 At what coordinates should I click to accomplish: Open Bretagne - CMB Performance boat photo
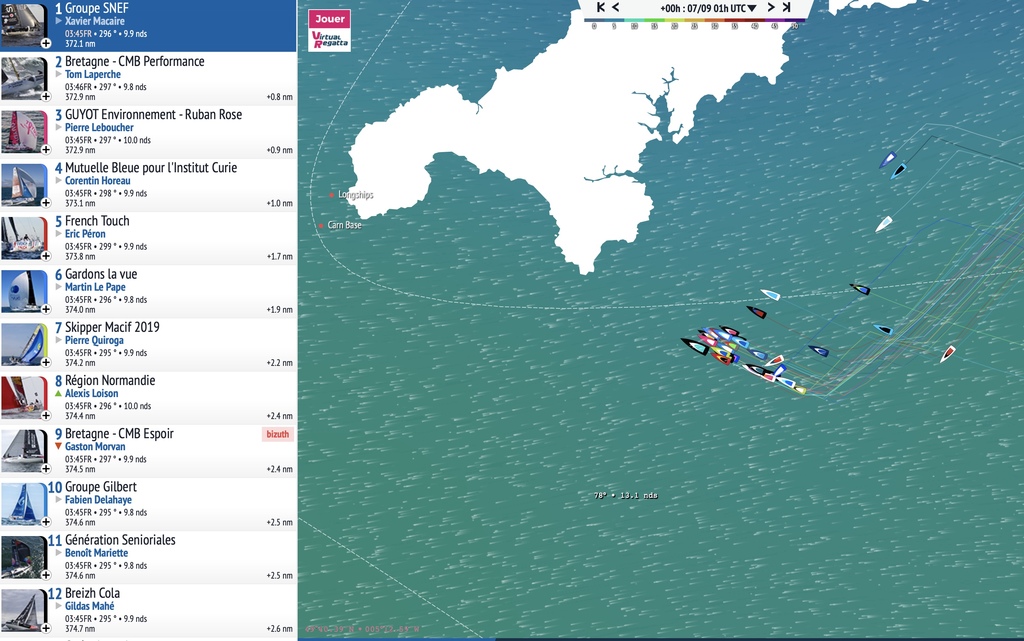click(x=24, y=78)
